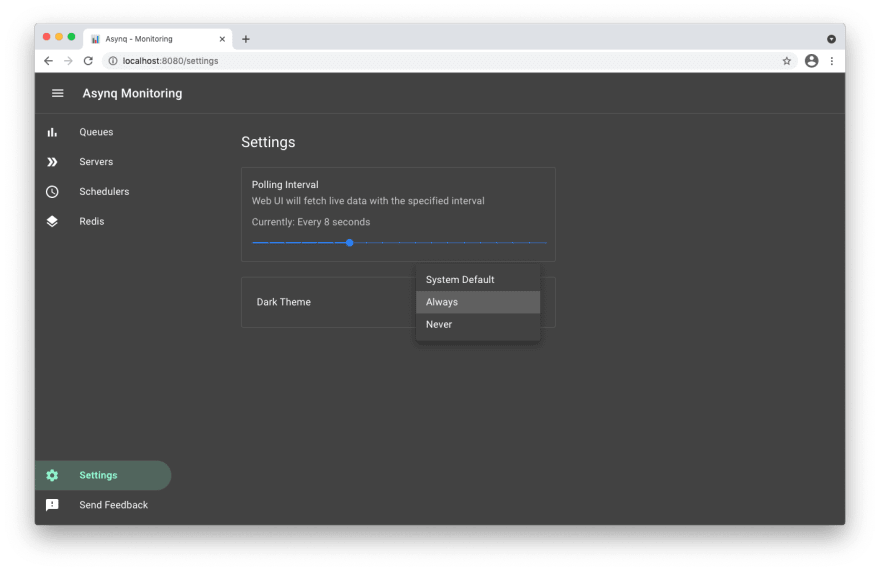880x571 pixels.
Task: Click the Polling Interval heading
Action: 285,185
